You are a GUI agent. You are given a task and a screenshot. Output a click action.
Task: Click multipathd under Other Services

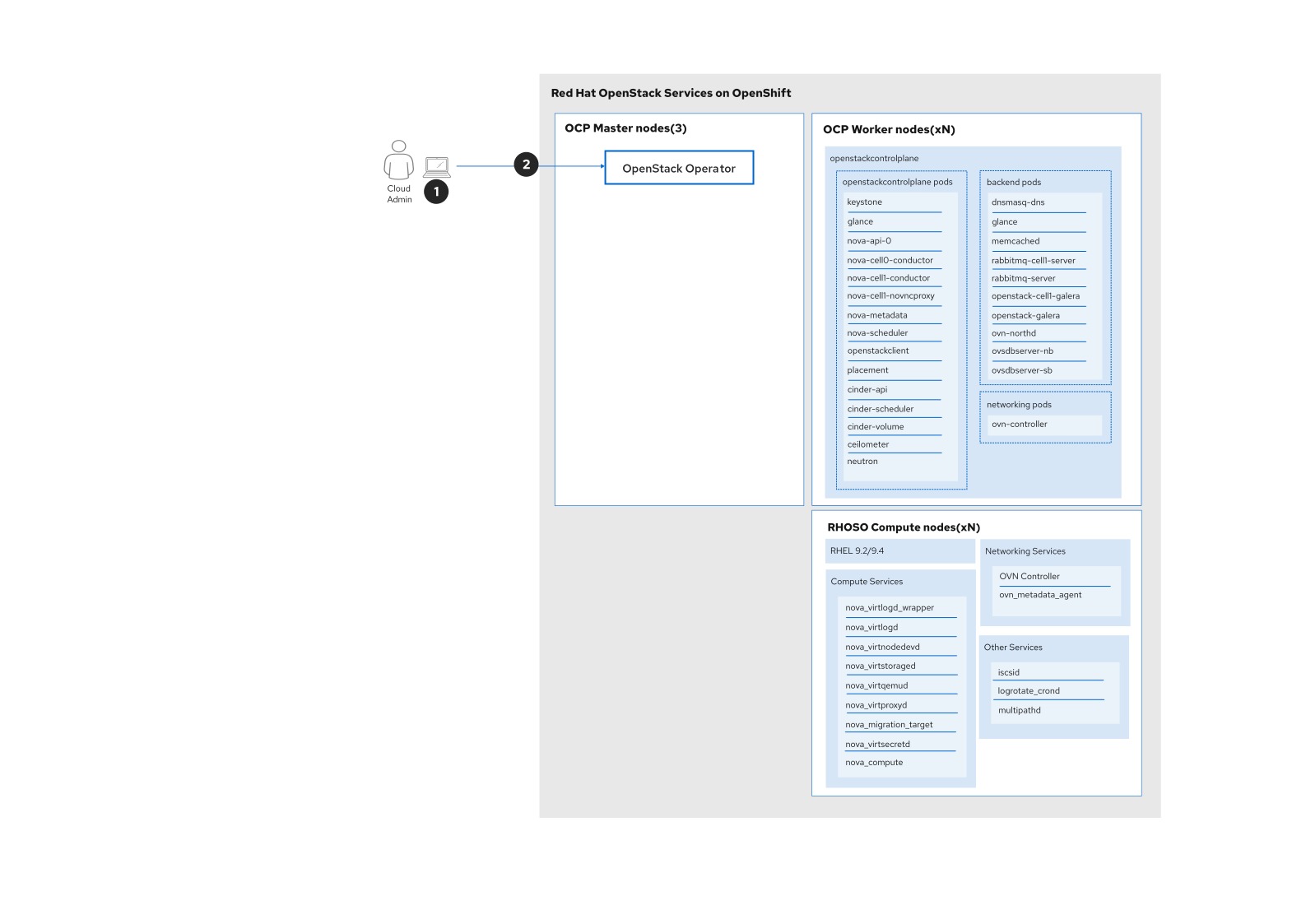tap(1020, 711)
